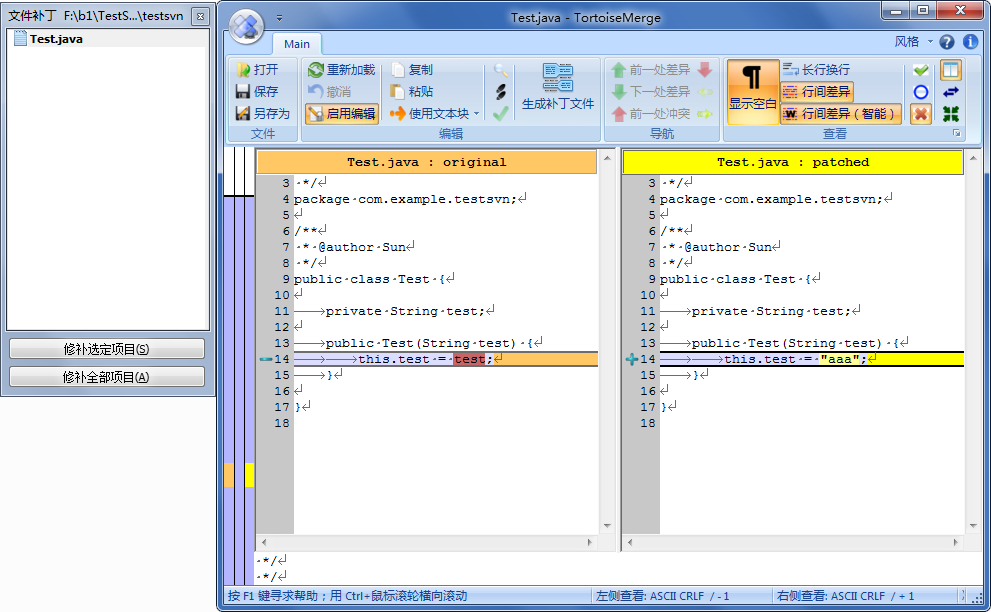Open 使用文本块 dropdown arrow

[477, 114]
